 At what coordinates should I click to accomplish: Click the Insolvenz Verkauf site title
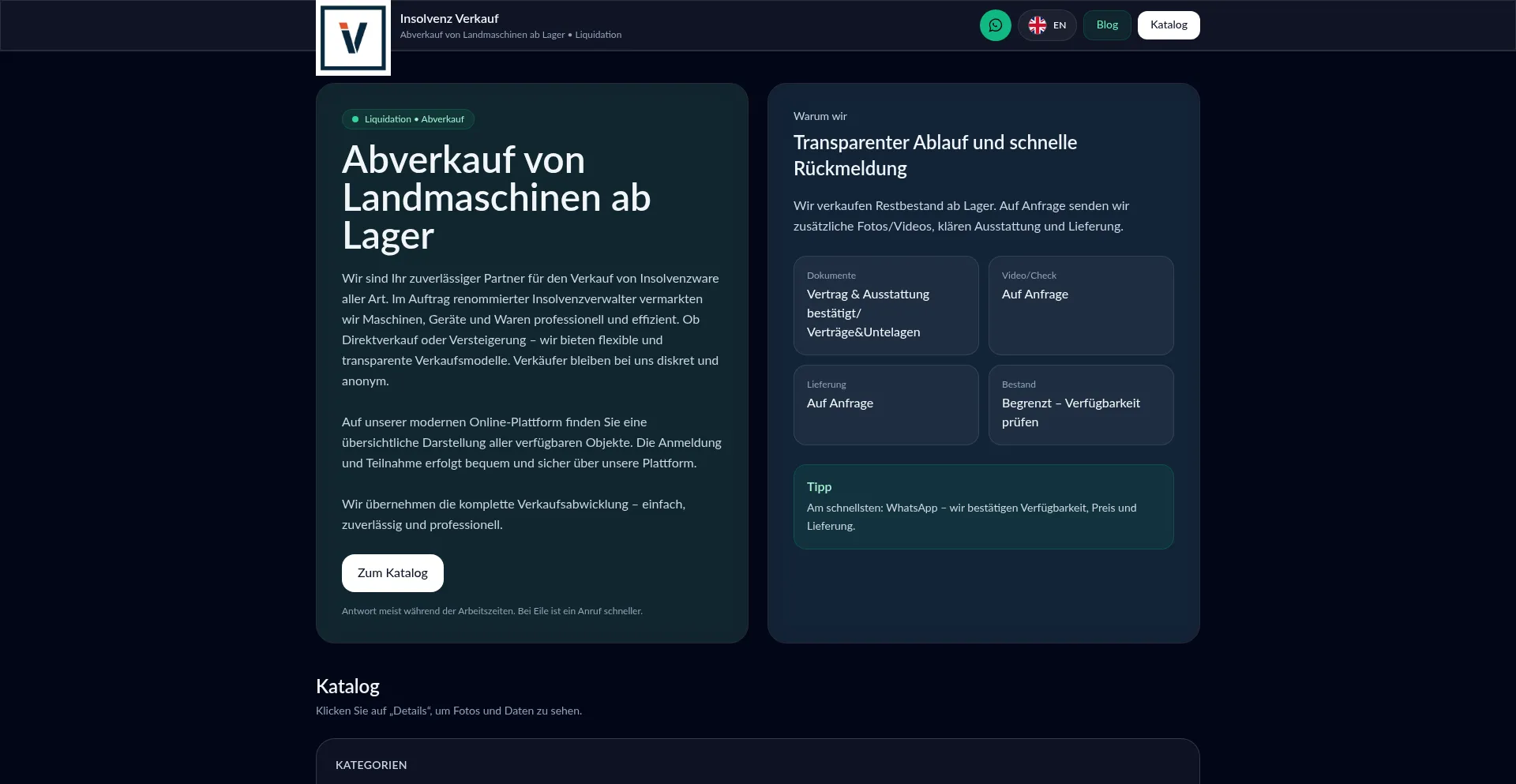449,18
